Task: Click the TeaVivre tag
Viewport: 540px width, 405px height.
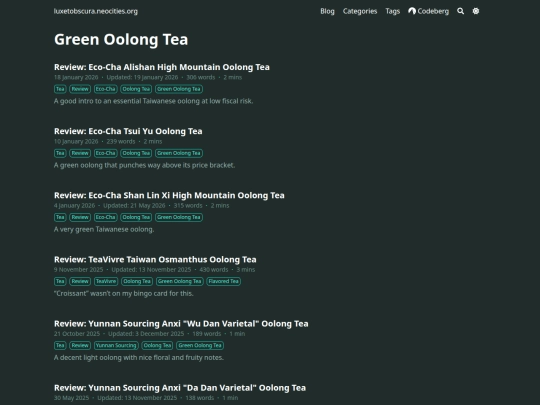Action: (x=106, y=281)
